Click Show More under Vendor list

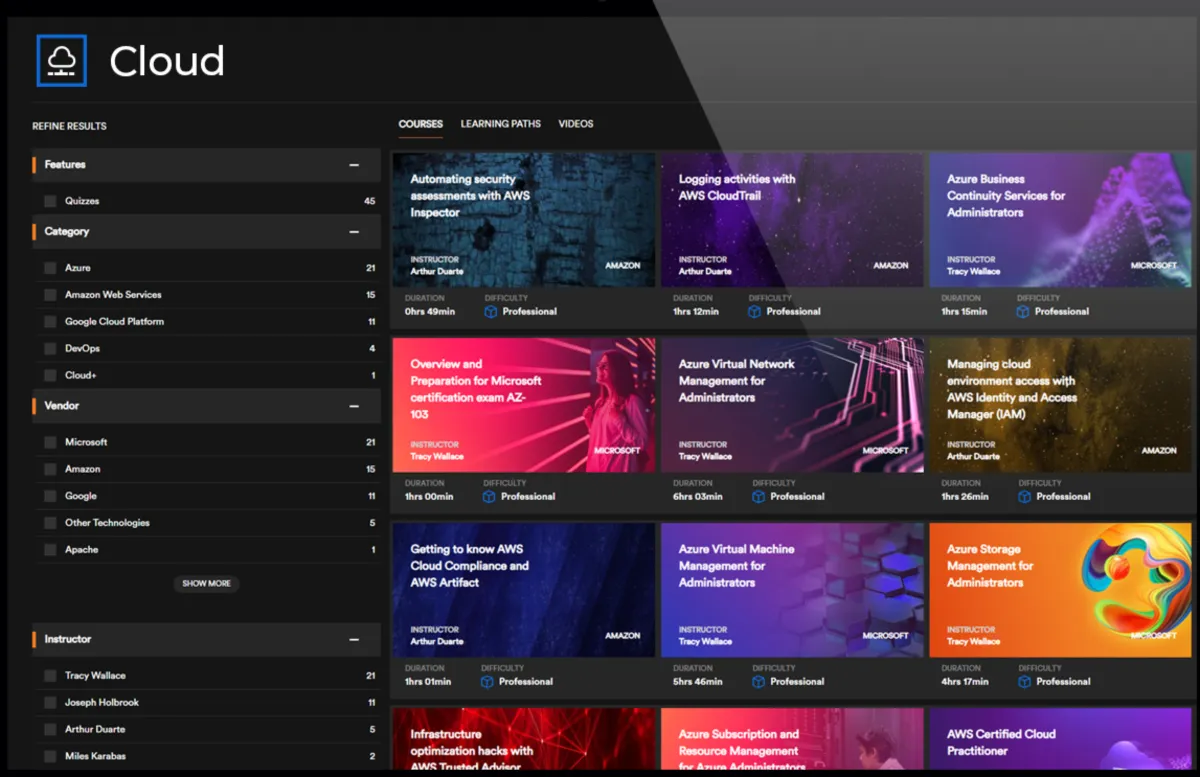click(x=206, y=584)
